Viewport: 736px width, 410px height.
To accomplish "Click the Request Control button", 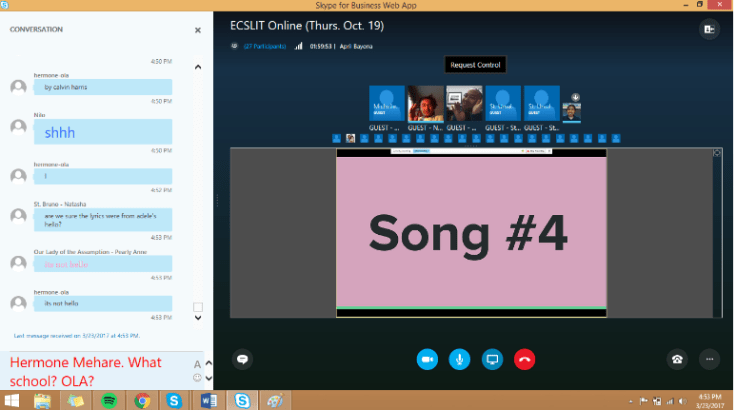I will click(475, 65).
